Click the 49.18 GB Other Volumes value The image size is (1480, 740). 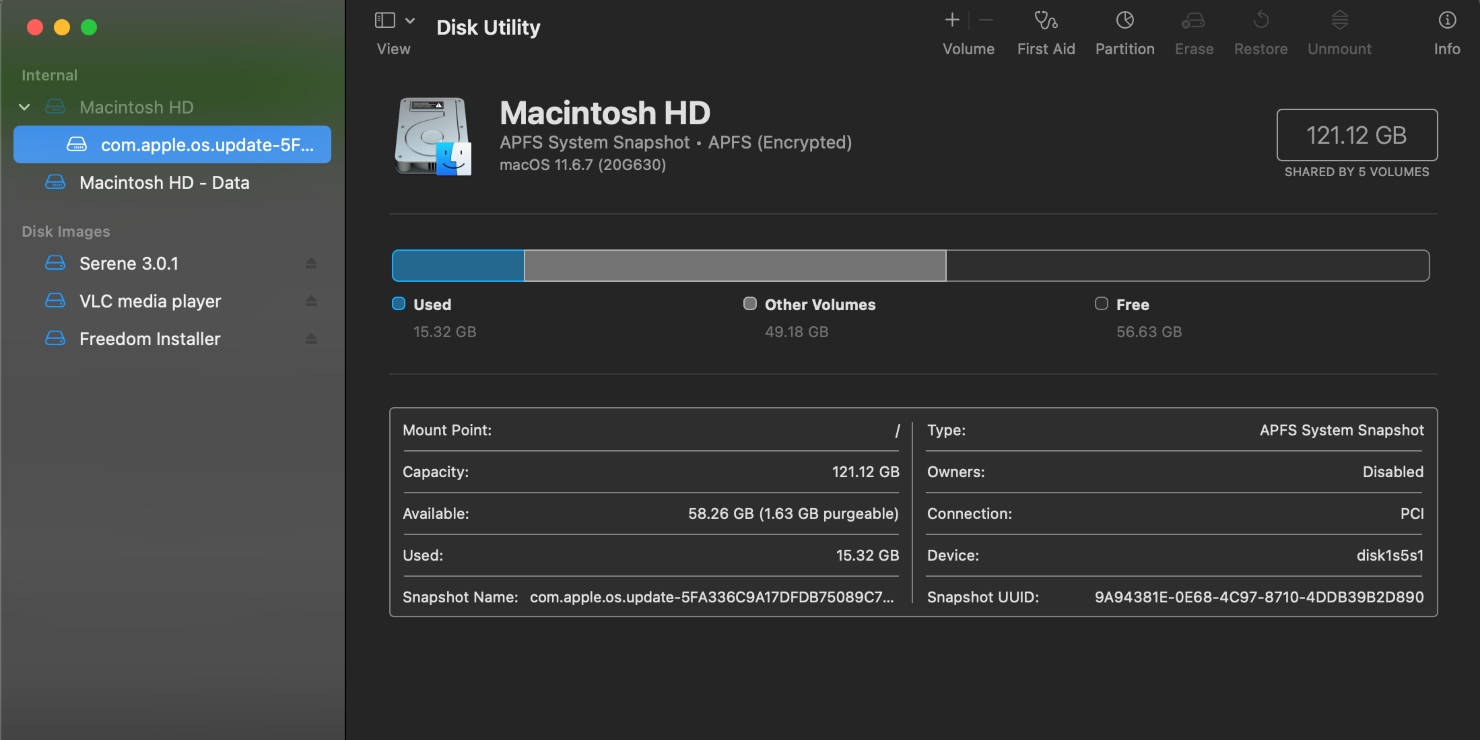pos(797,331)
